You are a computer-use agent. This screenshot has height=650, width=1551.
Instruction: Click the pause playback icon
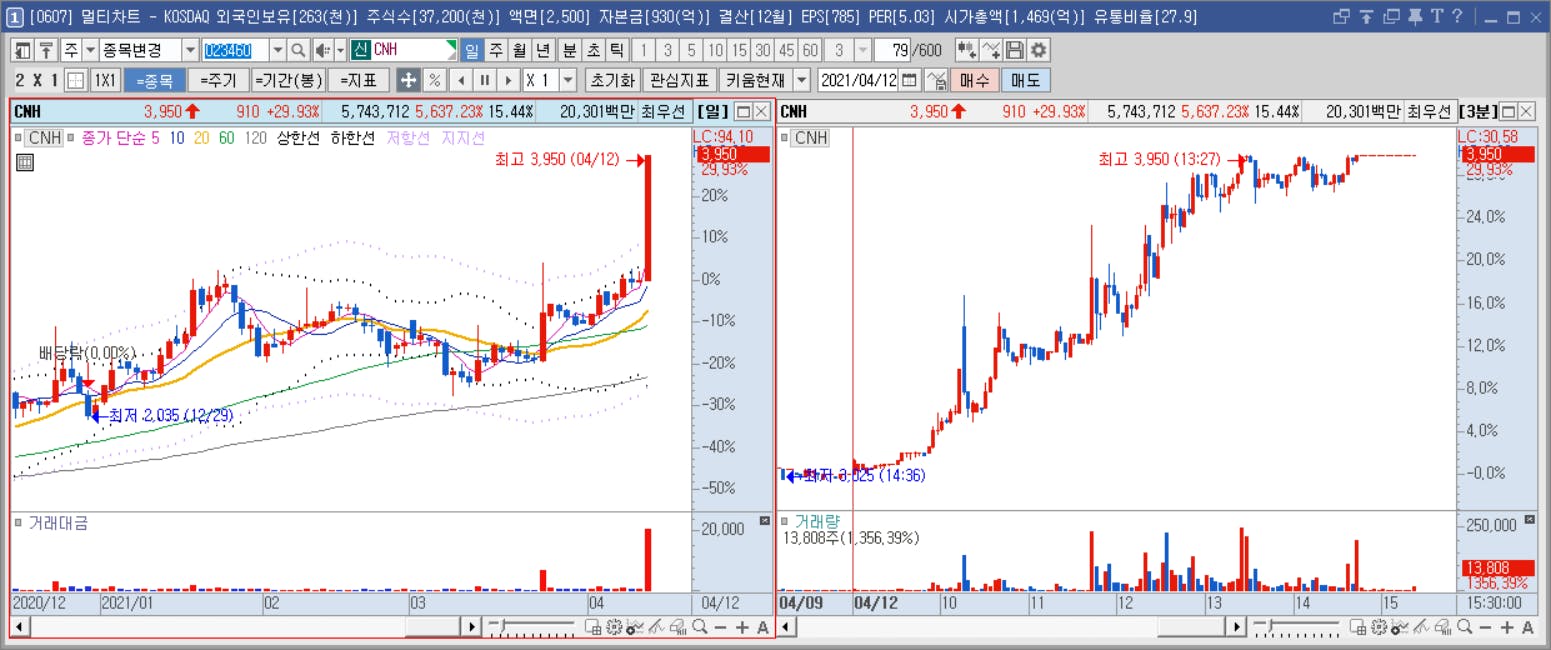[x=484, y=81]
